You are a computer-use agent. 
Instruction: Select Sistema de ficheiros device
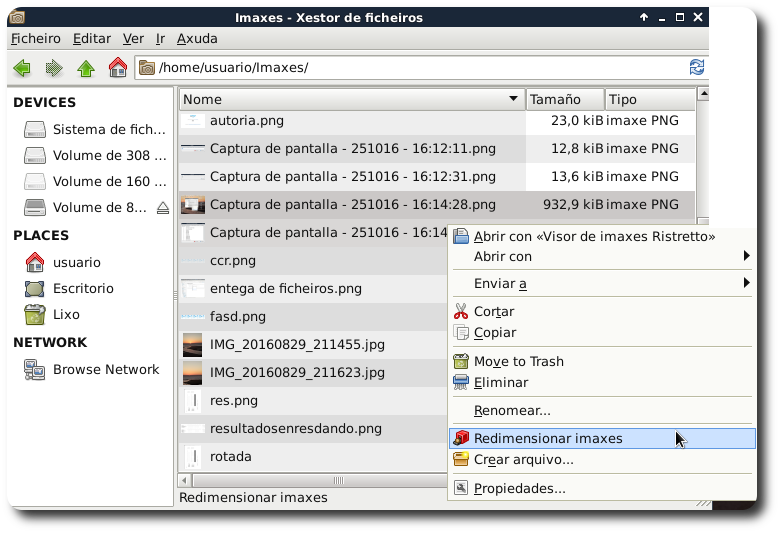(108, 130)
